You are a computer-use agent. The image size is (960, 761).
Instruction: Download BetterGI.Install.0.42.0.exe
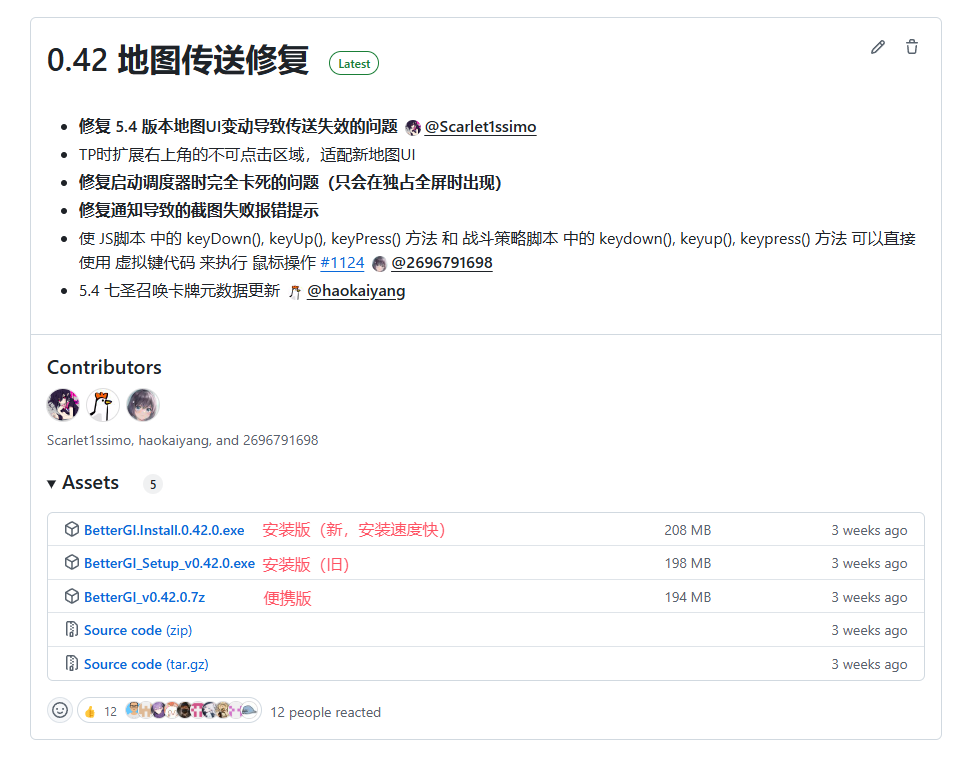(164, 530)
